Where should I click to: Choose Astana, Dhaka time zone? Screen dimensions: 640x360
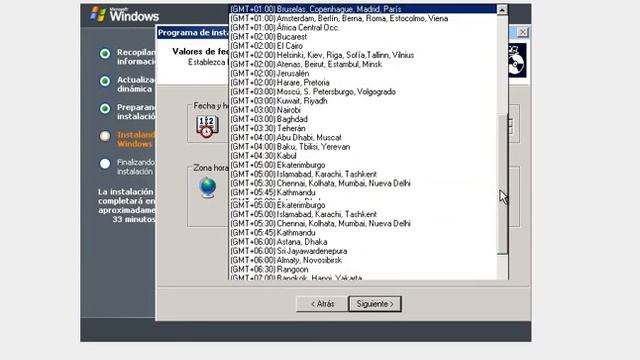pyautogui.click(x=362, y=242)
